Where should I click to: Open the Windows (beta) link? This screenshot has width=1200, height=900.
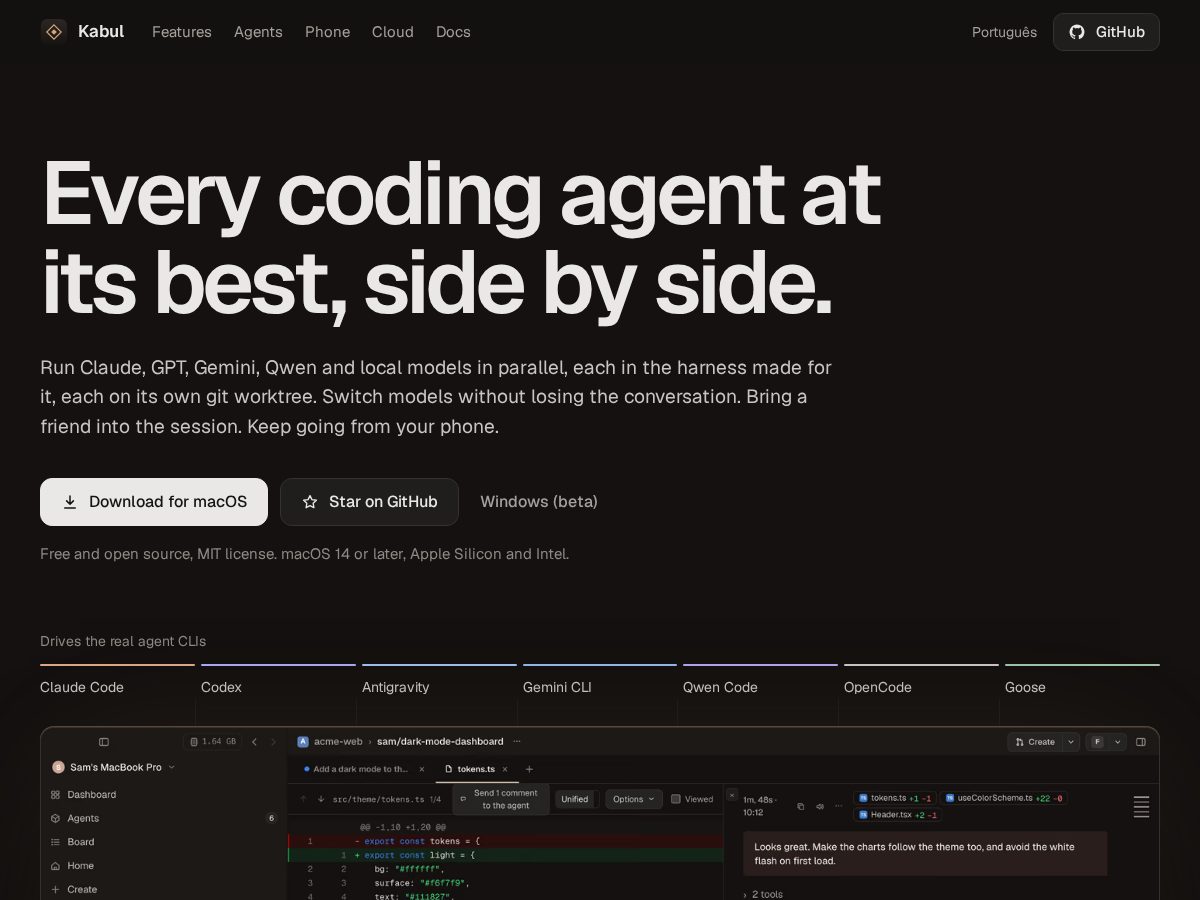pyautogui.click(x=539, y=502)
